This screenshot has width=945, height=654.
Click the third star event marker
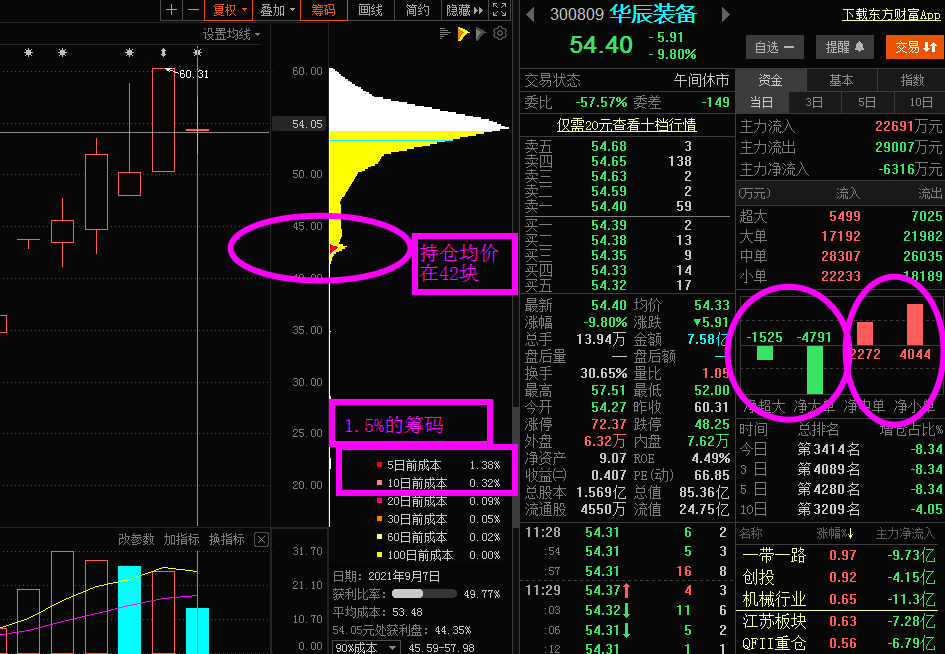(130, 53)
